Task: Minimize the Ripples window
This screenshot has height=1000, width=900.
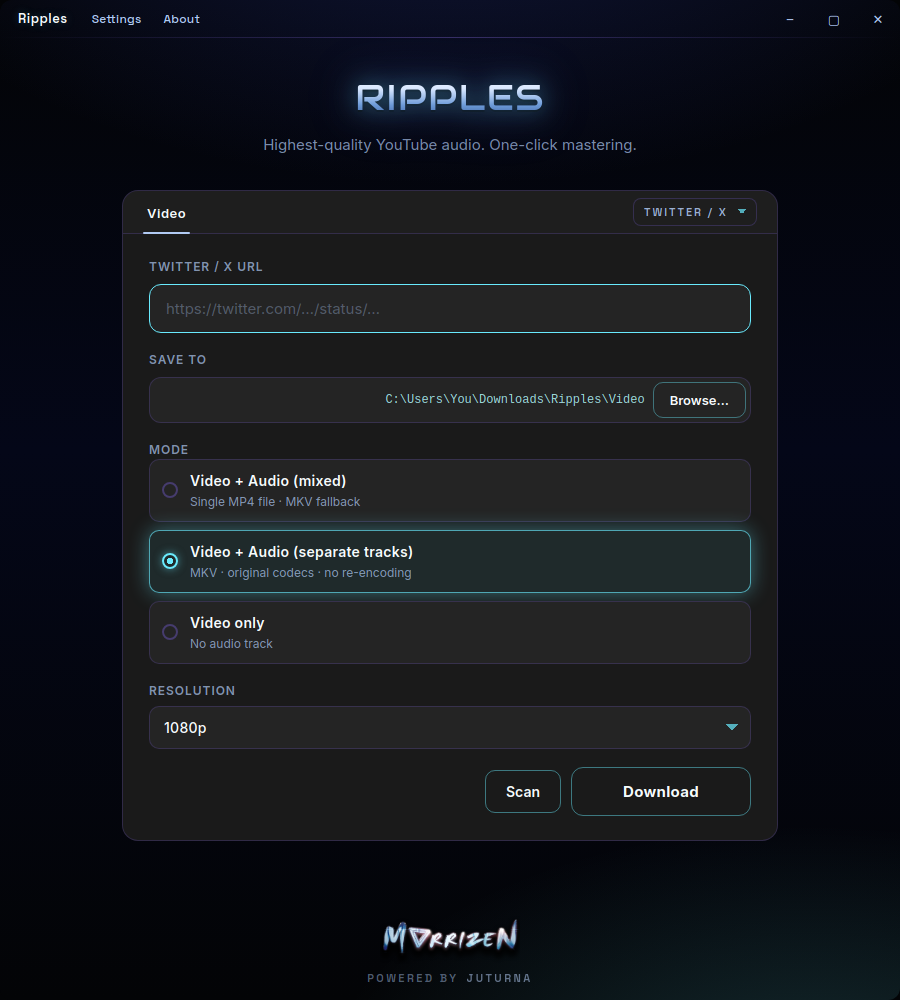Action: [x=790, y=20]
